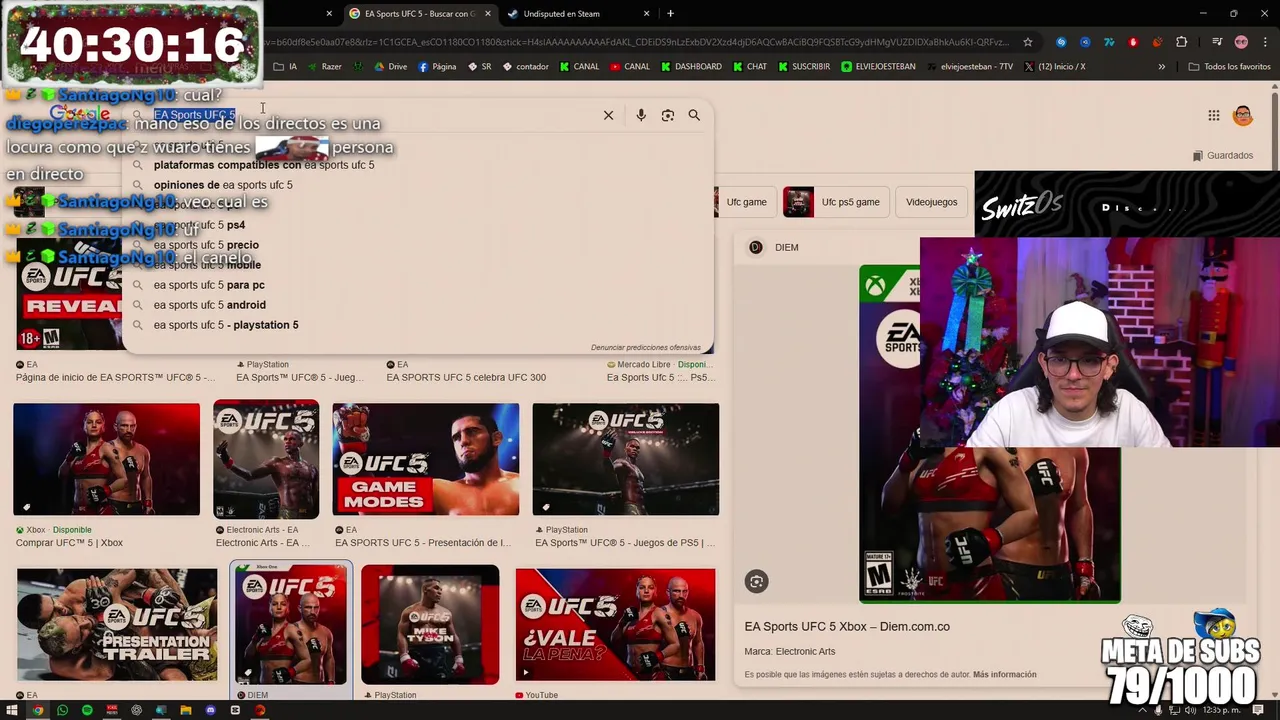Open SUSCRIBIR bookmark
The image size is (1280, 720).
tap(803, 67)
